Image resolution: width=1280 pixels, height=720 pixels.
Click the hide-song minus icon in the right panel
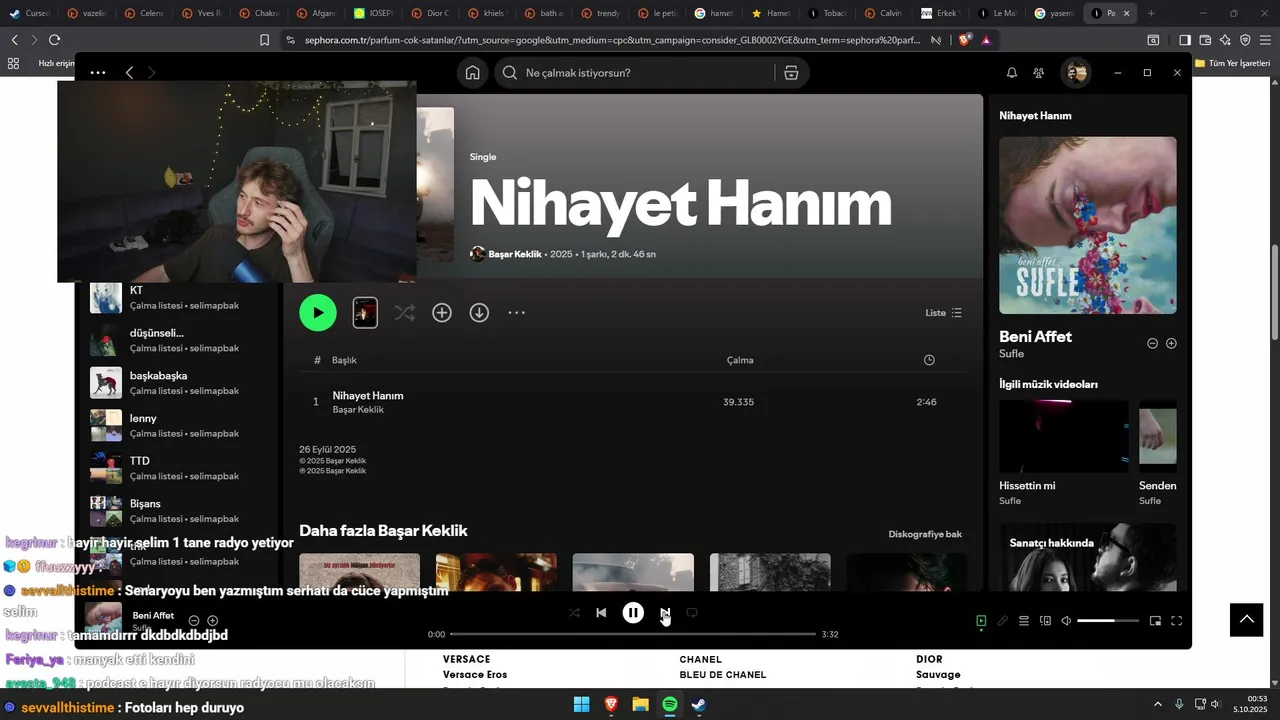[x=1152, y=343]
